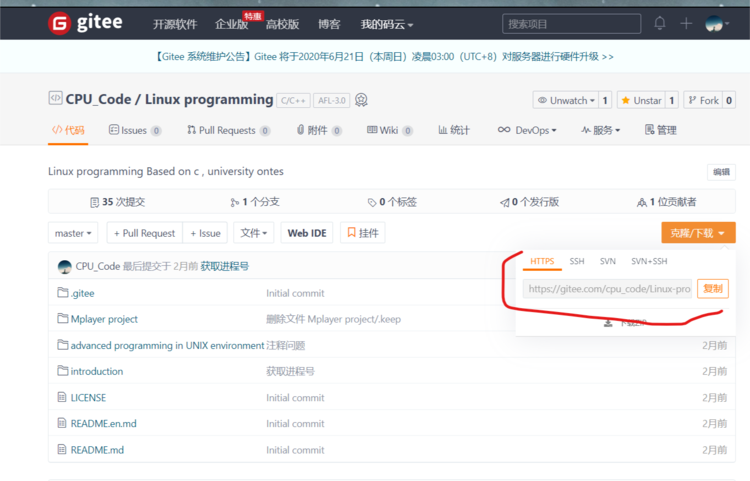Click the plus create icon

coord(686,23)
